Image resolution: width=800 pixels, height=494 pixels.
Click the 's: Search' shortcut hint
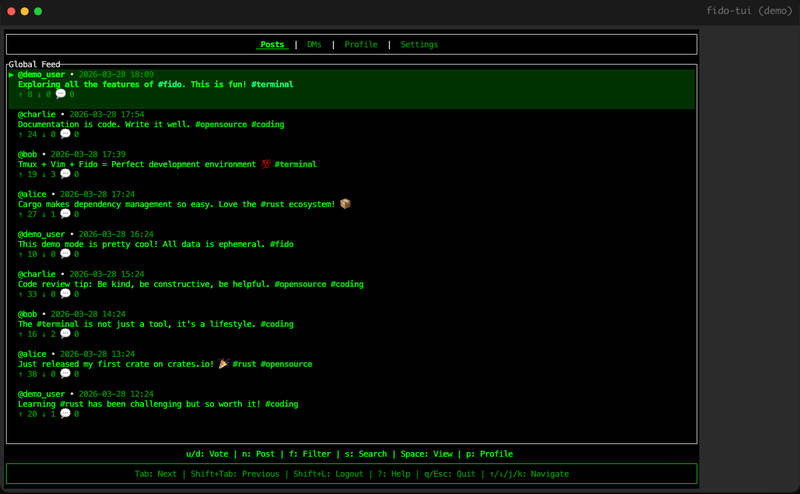coord(366,454)
